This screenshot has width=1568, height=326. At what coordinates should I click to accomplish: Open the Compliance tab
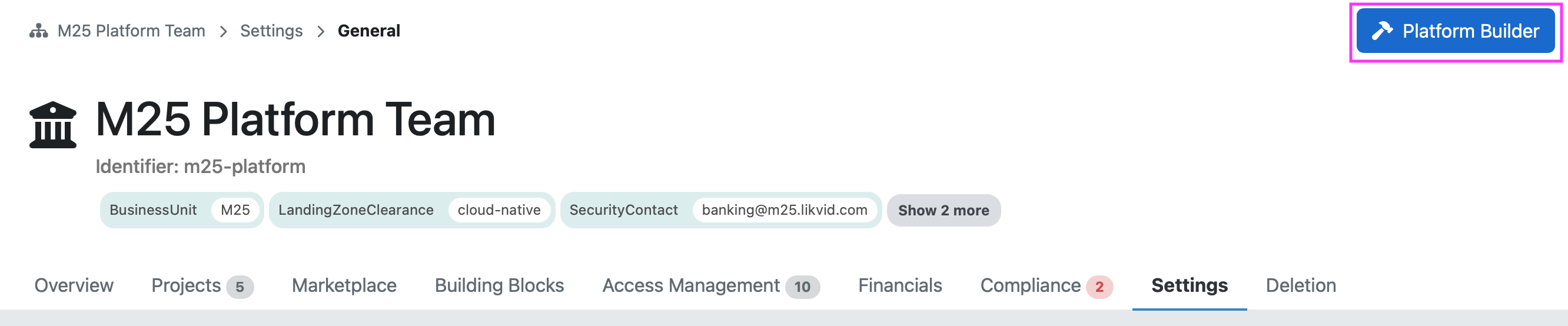pos(1047,286)
